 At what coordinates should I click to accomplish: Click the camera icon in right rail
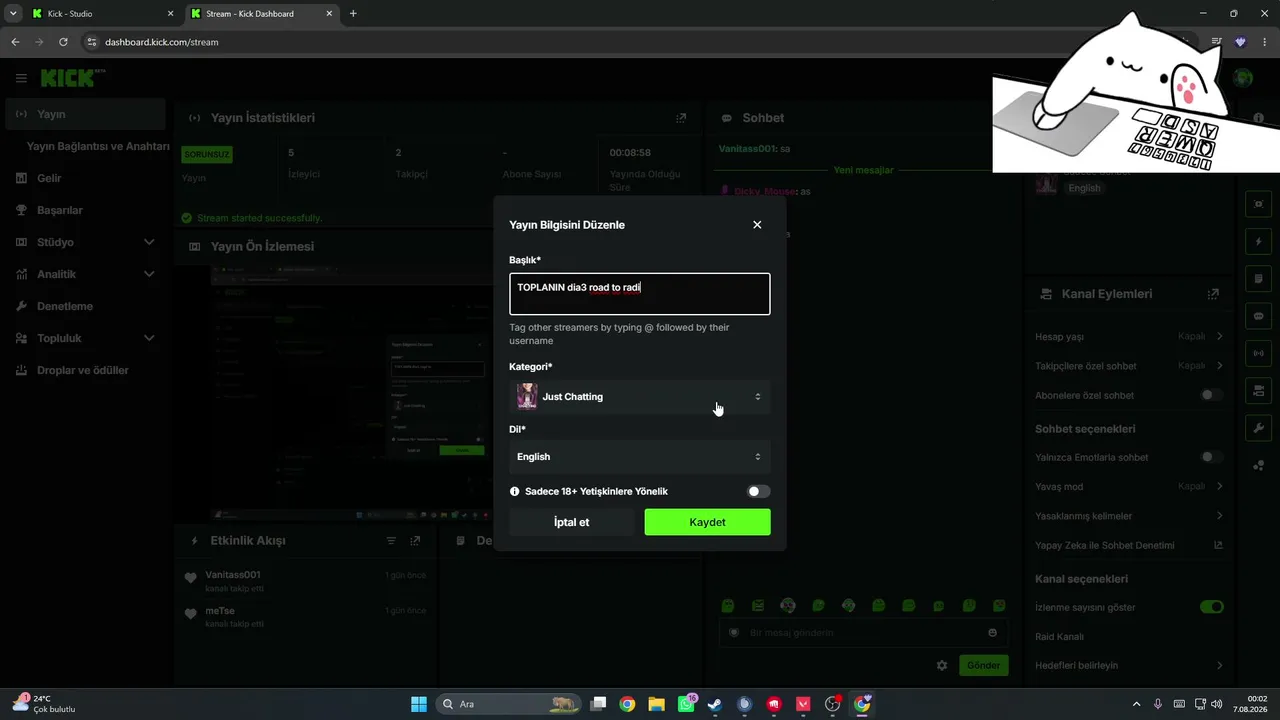[x=1258, y=390]
